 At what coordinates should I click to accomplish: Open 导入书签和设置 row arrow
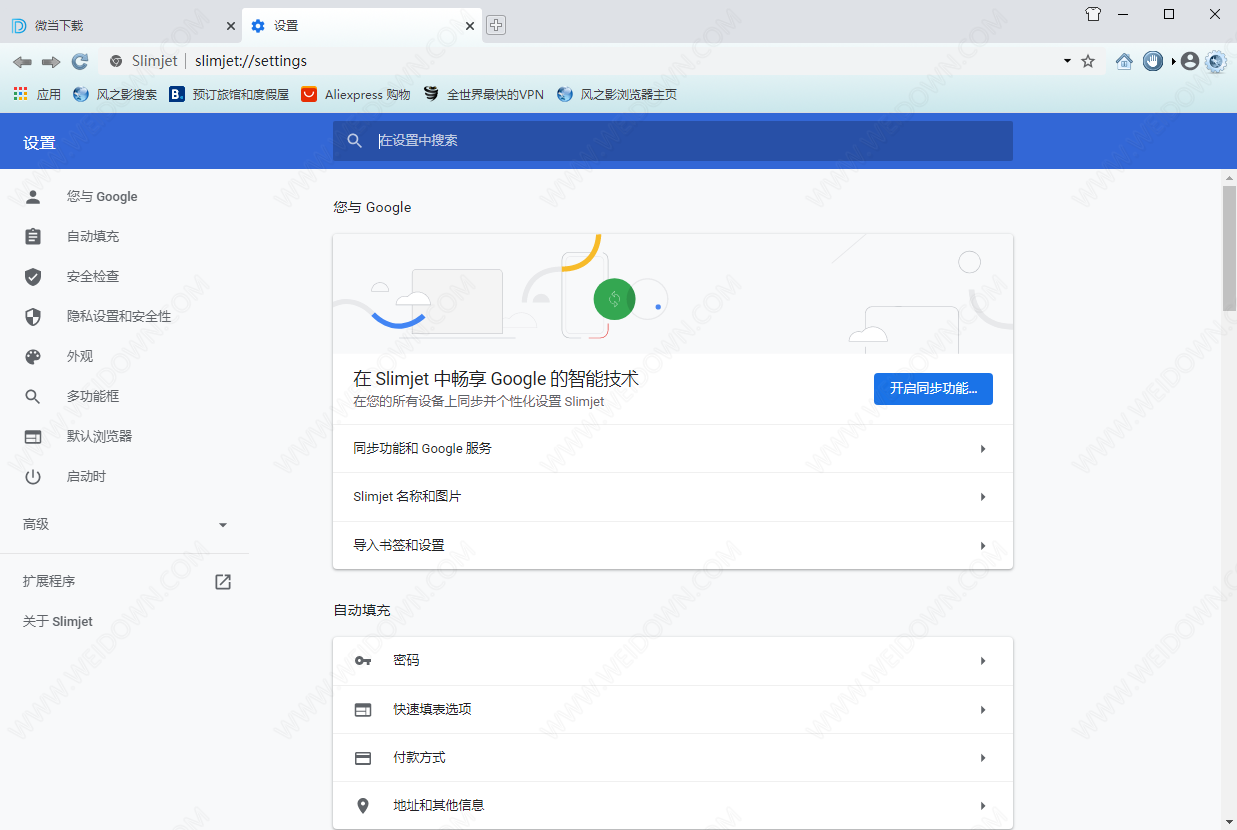(983, 546)
